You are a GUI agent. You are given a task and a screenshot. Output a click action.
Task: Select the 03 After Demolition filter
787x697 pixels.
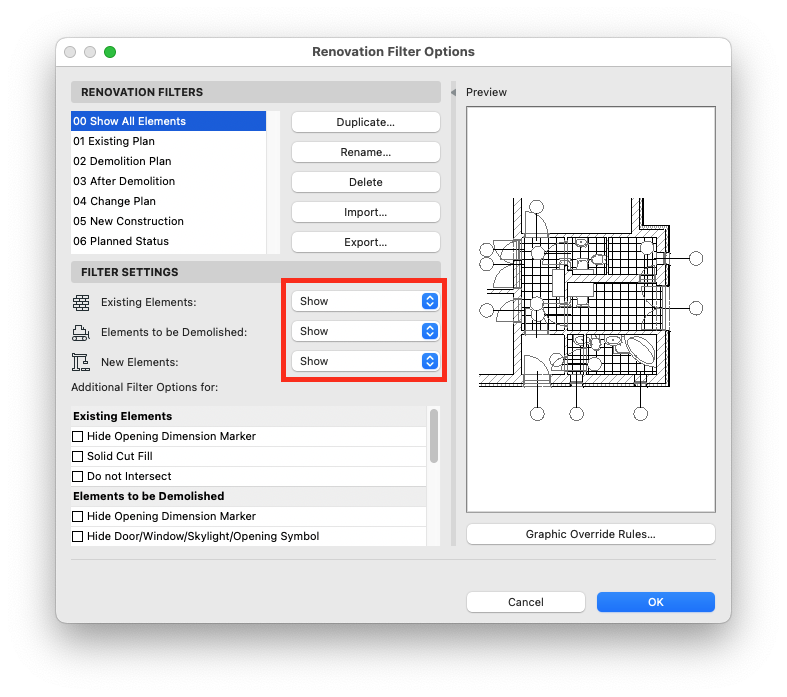[x=168, y=181]
